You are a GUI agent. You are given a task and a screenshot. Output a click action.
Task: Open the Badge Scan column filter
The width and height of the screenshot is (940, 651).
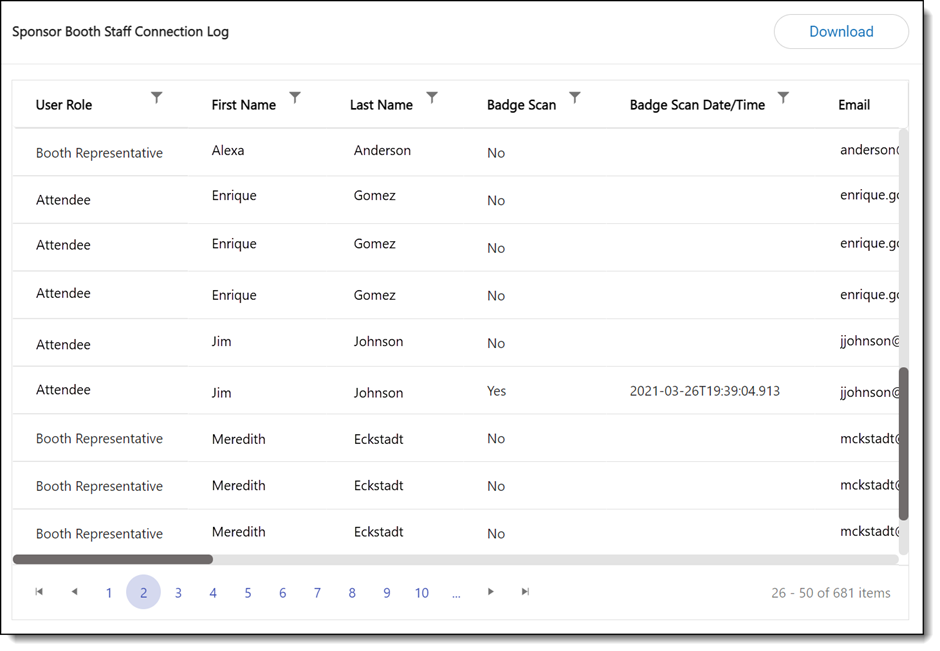coord(575,98)
